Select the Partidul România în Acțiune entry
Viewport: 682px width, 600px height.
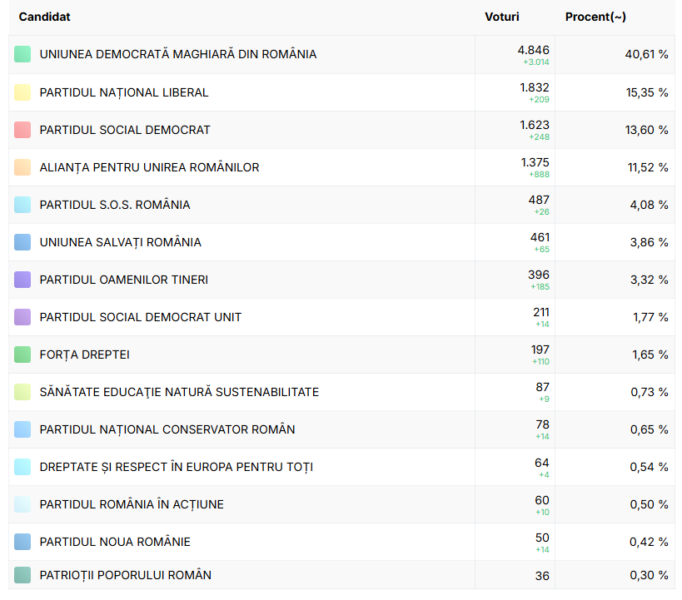click(131, 504)
